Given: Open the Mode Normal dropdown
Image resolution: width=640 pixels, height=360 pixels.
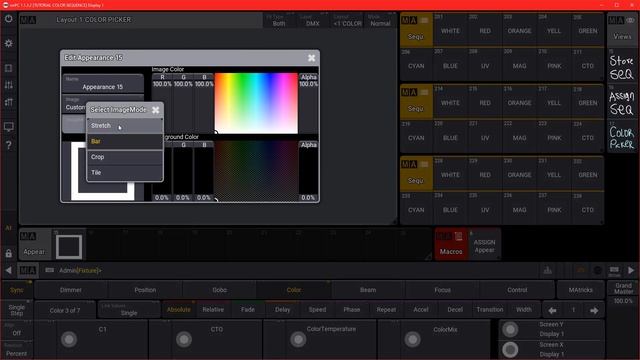Looking at the screenshot, I should point(380,20).
